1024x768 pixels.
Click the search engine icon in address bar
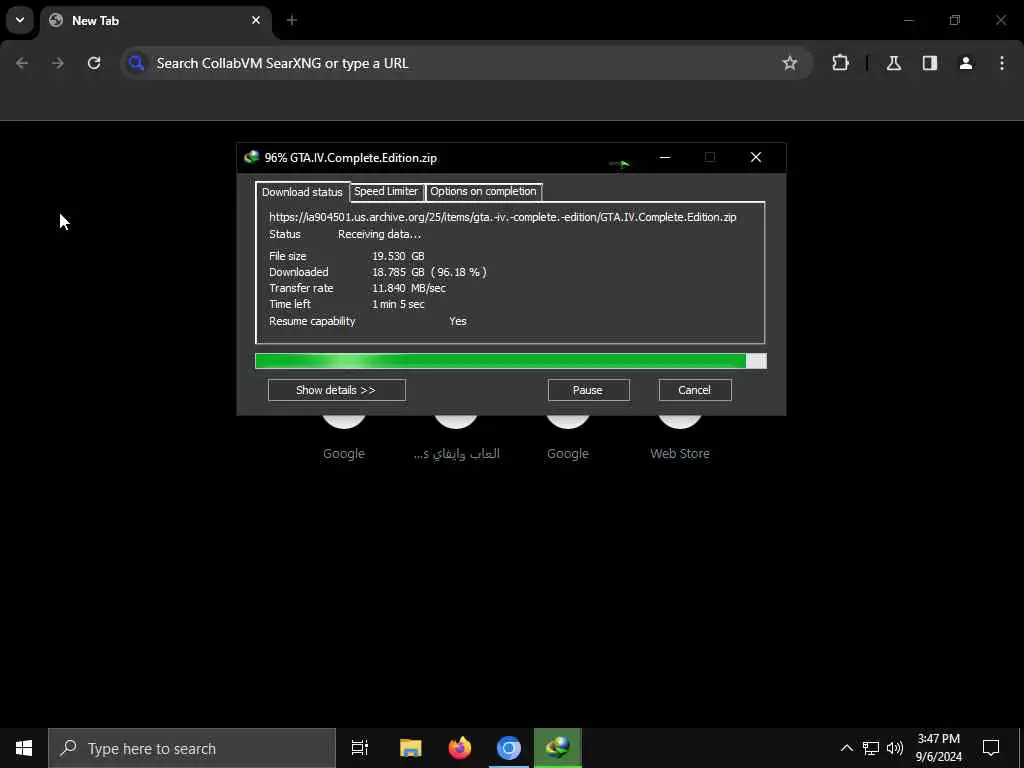(x=136, y=63)
